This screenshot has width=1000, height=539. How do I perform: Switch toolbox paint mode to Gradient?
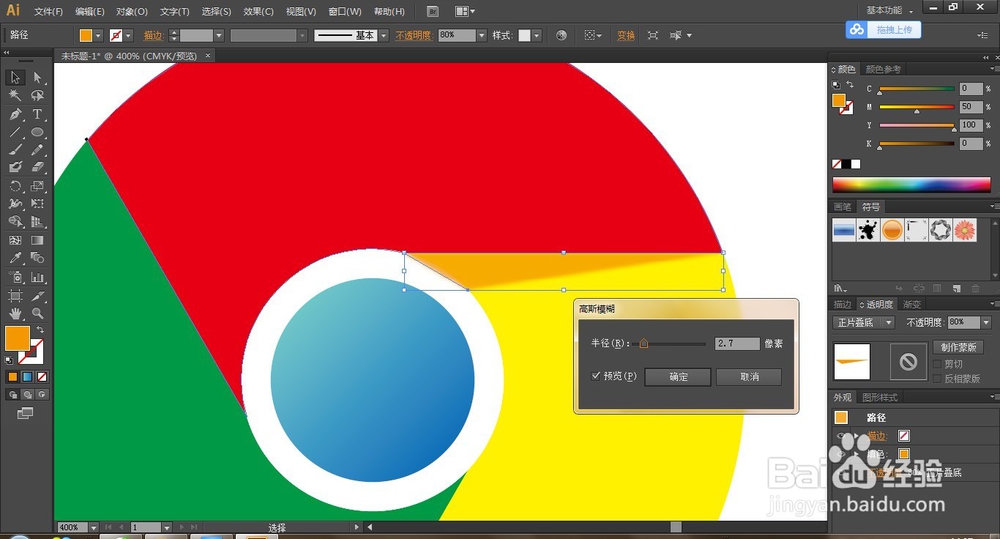(27, 377)
